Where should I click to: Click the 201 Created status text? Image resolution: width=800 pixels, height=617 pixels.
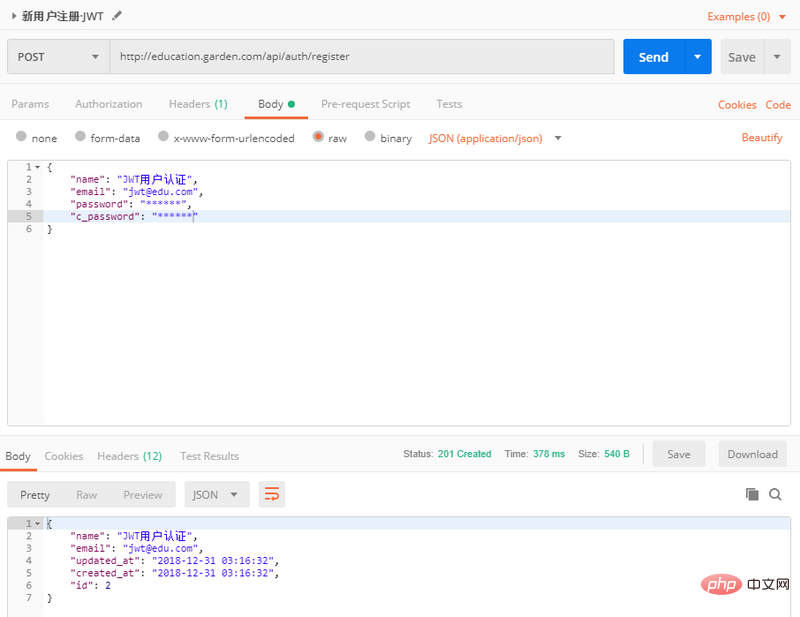tap(464, 454)
